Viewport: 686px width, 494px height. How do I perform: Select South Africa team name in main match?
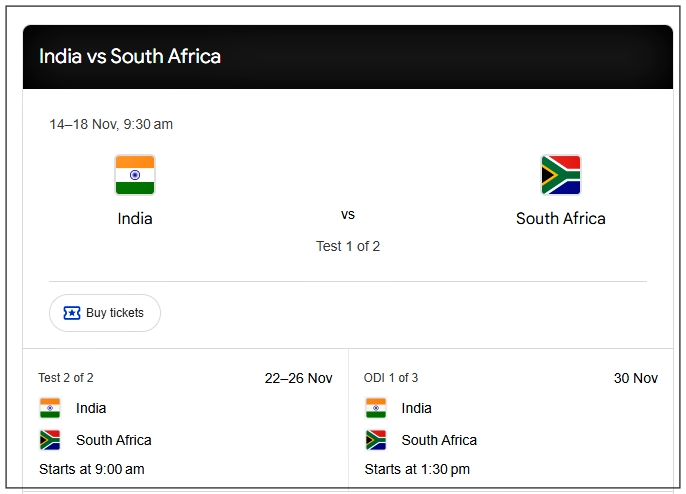coord(560,218)
